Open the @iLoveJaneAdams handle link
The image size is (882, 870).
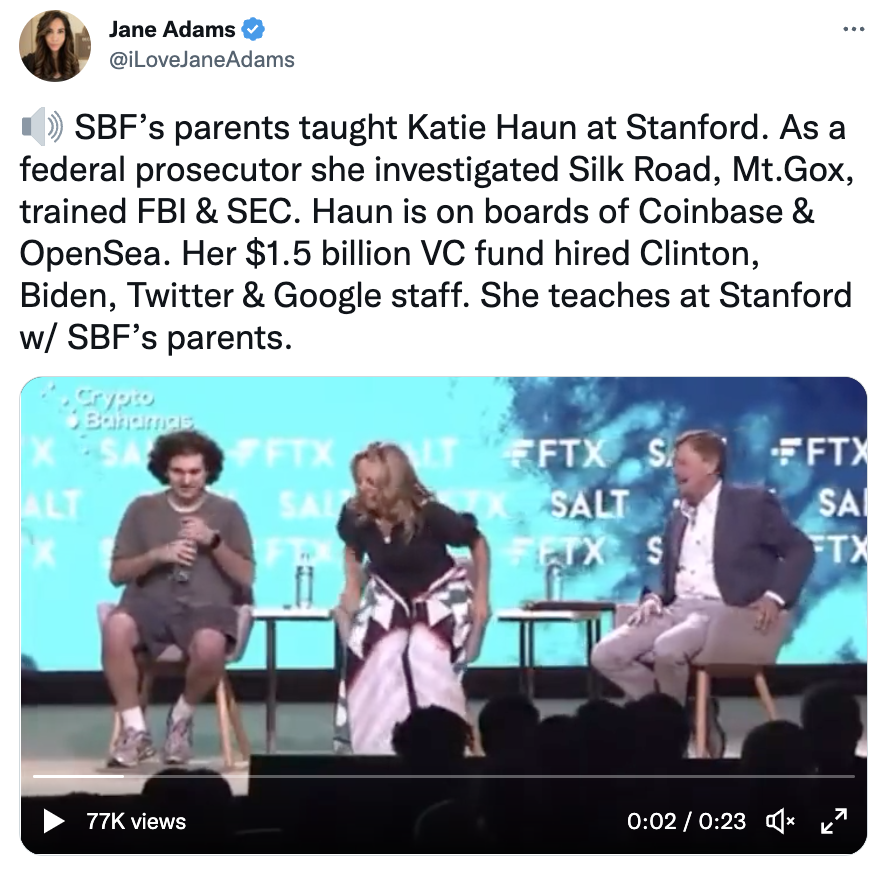point(201,60)
